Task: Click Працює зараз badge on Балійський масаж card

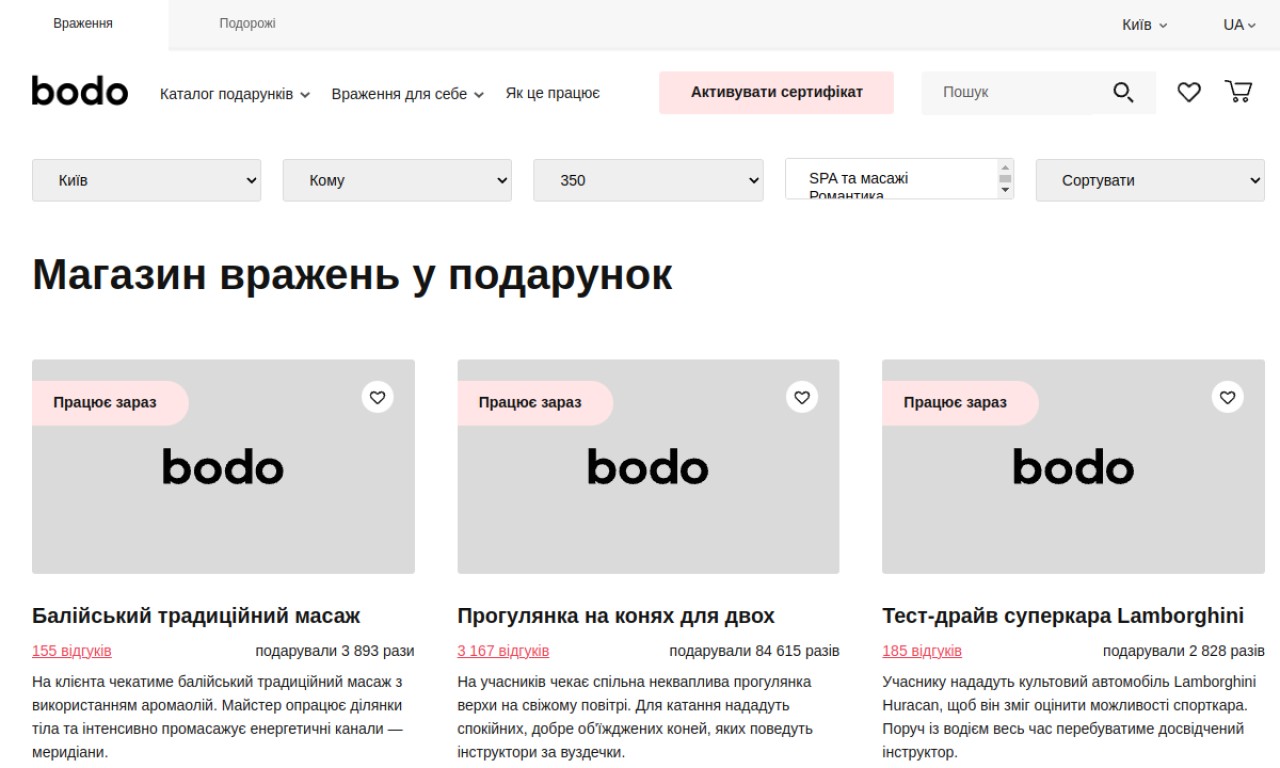Action: (108, 403)
